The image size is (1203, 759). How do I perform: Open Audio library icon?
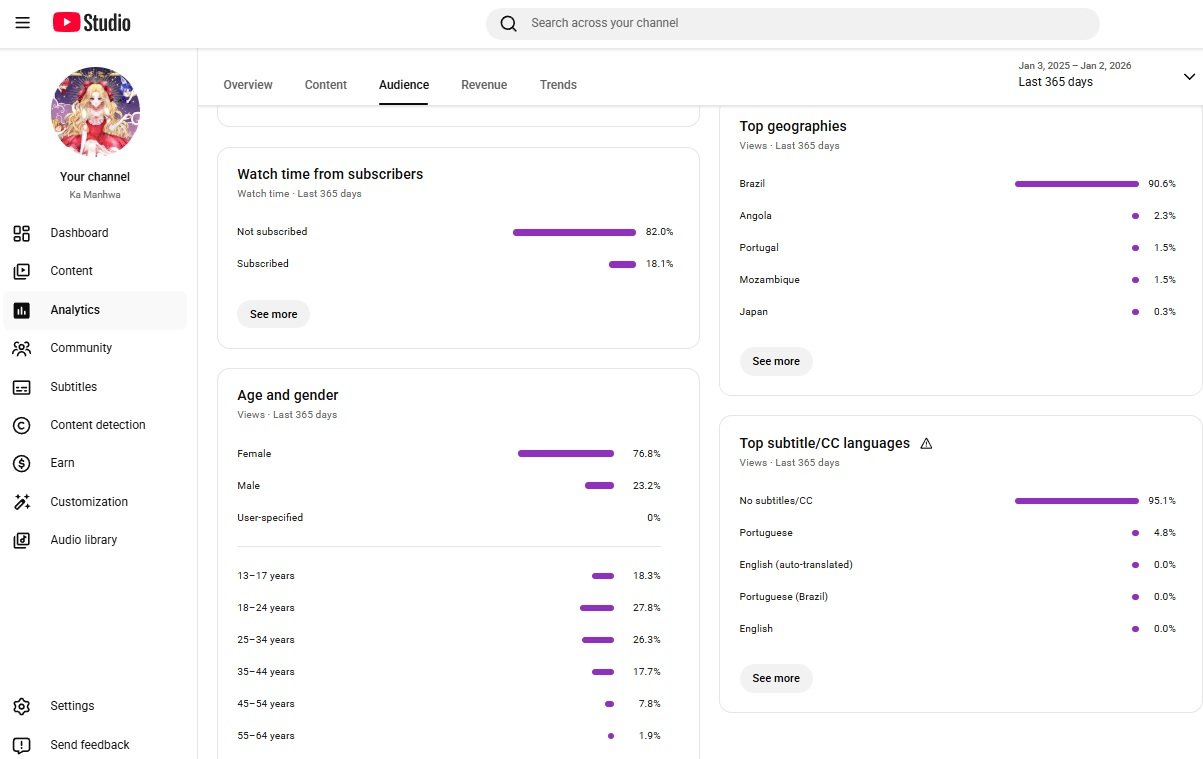(x=22, y=540)
